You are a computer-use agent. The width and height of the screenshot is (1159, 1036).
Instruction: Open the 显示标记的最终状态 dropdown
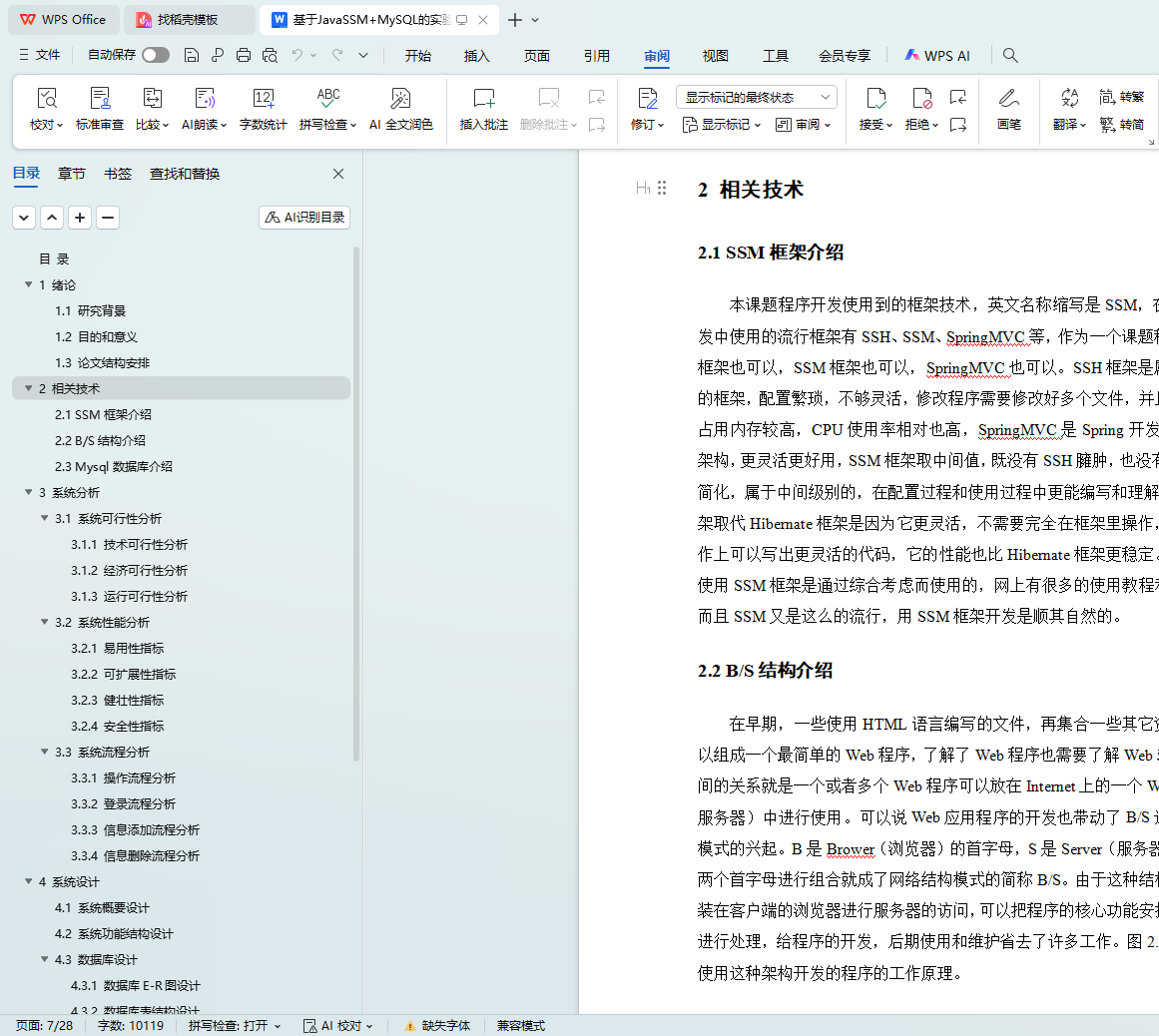coord(756,97)
